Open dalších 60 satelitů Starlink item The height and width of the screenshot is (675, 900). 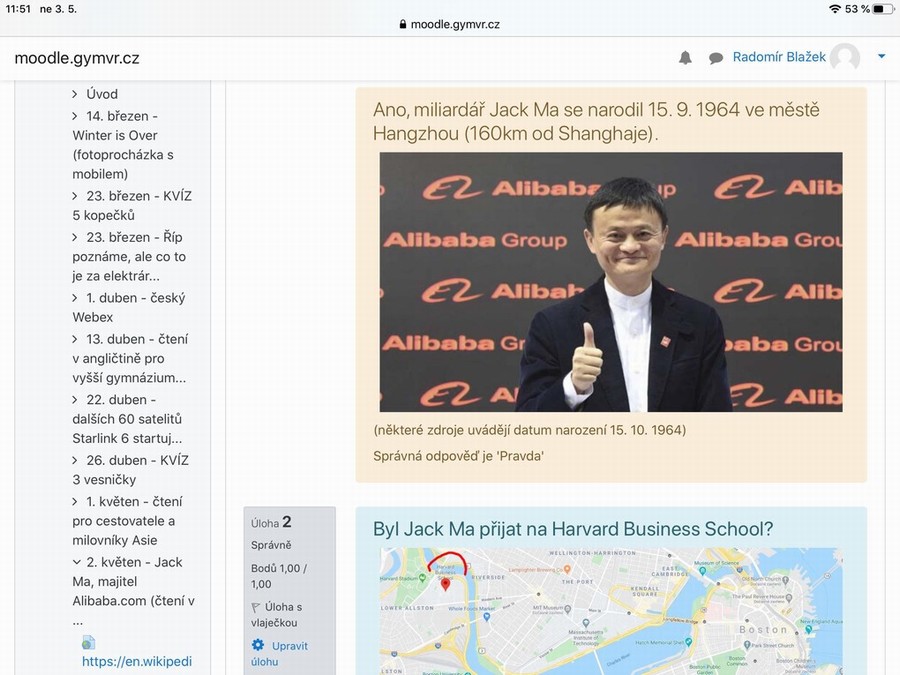[x=127, y=419]
